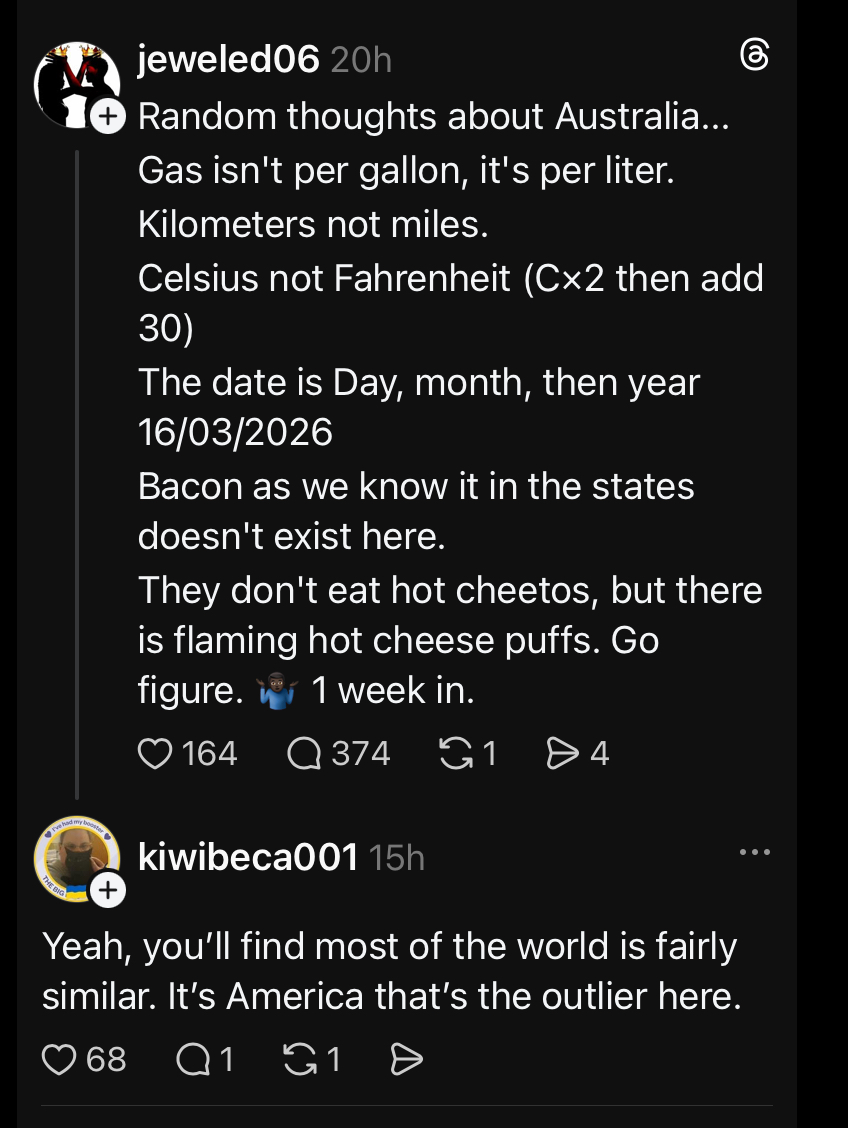The image size is (848, 1128).
Task: Like kiwibeca001's reply
Action: click(59, 1059)
